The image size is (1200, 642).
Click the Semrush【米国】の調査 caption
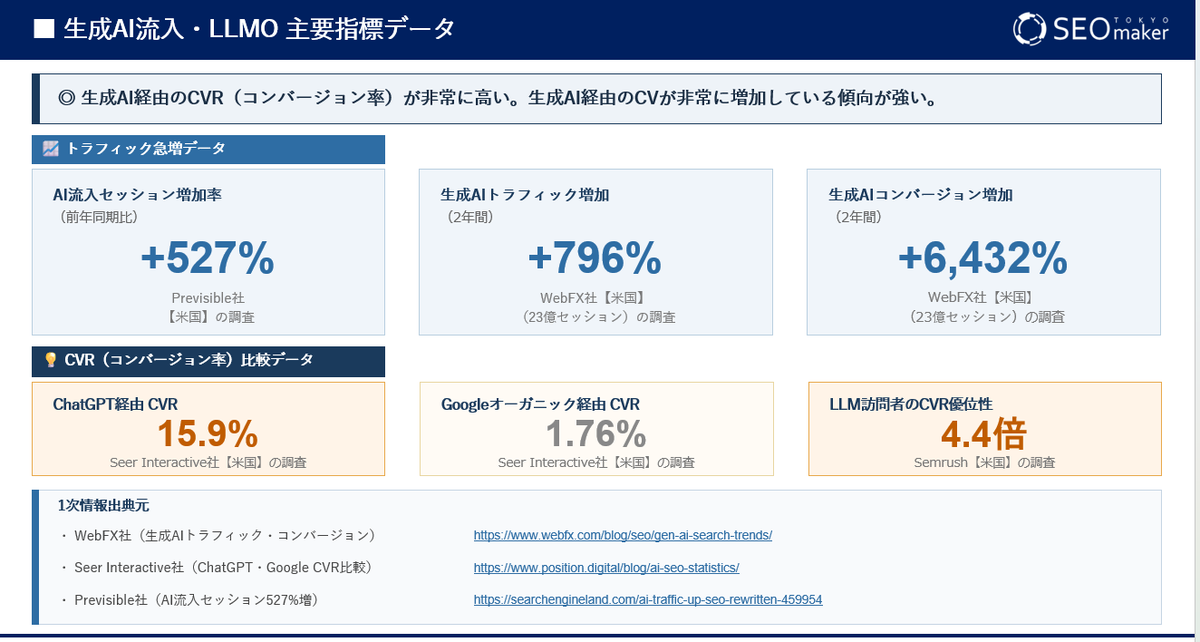pos(984,463)
